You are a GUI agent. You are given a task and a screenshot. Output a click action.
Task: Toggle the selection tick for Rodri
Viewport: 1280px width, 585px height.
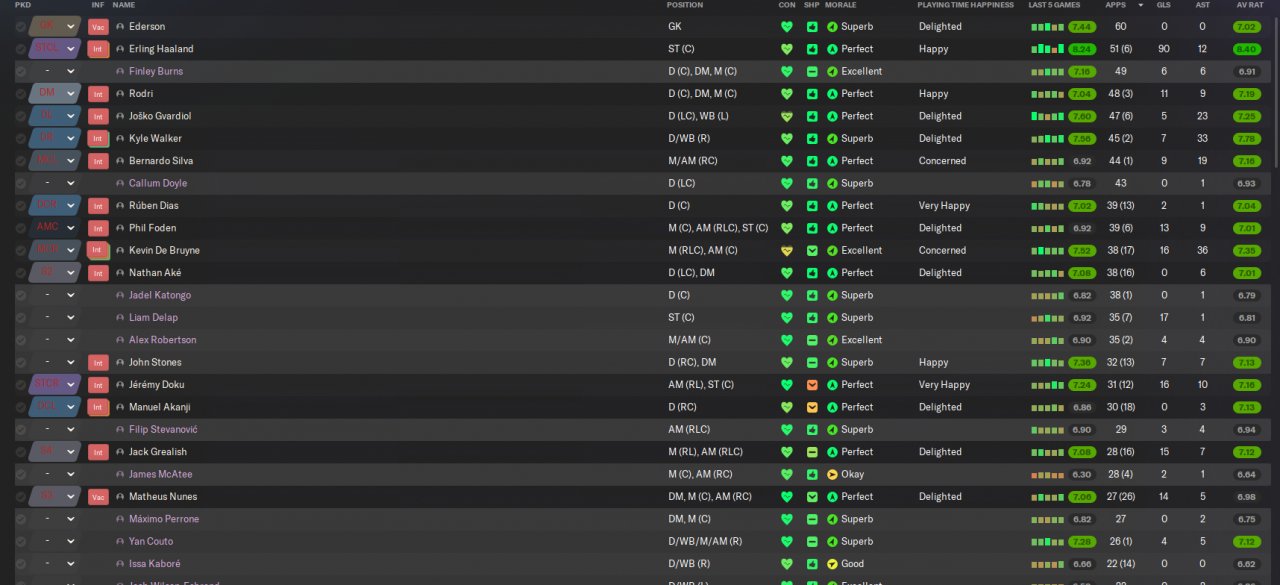21,94
